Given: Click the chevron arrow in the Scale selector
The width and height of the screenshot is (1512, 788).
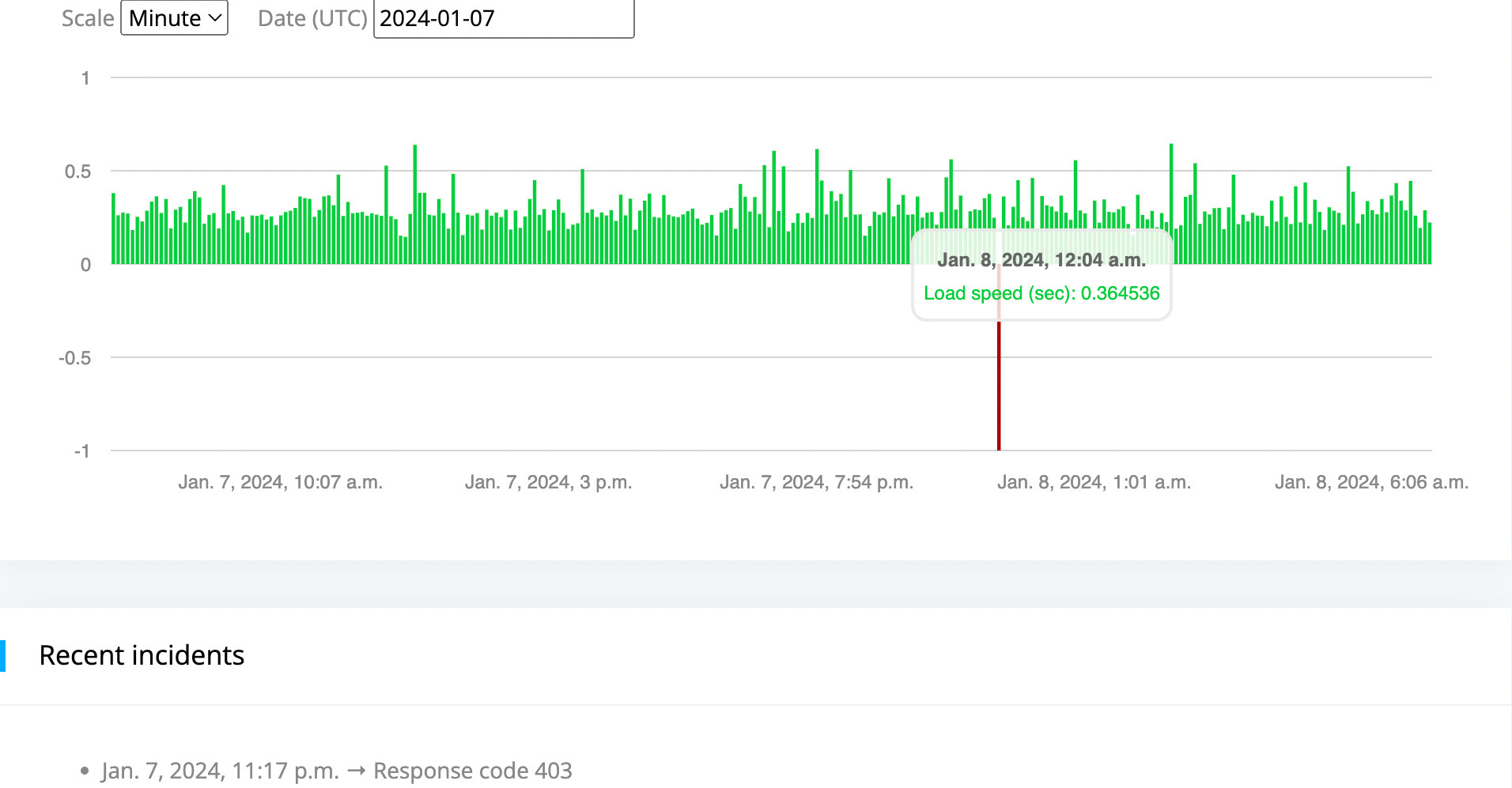Looking at the screenshot, I should pyautogui.click(x=215, y=18).
